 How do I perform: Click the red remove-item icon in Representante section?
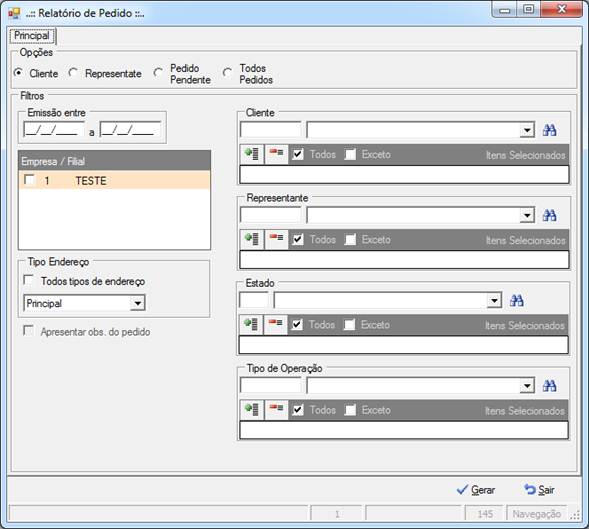click(x=276, y=239)
